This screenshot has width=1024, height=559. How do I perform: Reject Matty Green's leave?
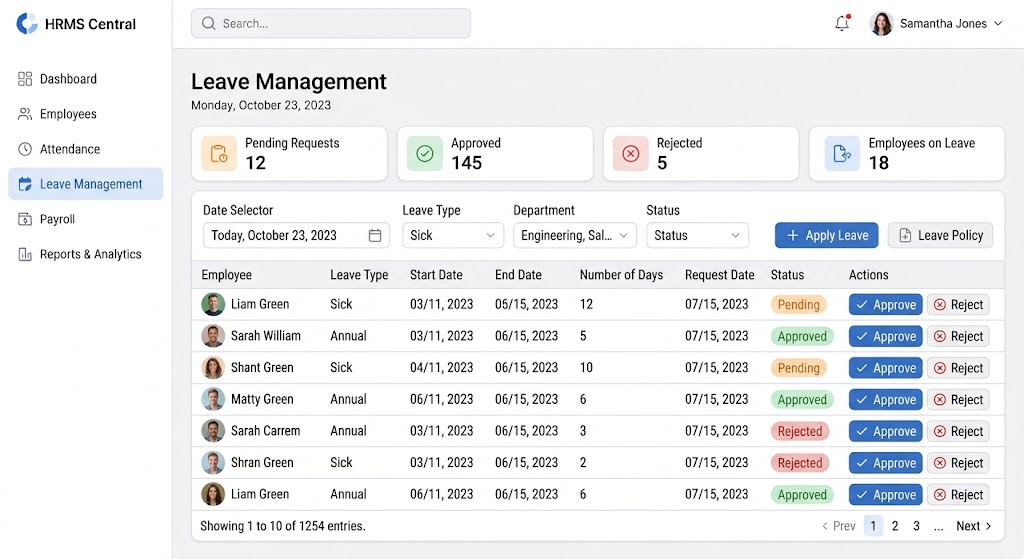point(958,400)
